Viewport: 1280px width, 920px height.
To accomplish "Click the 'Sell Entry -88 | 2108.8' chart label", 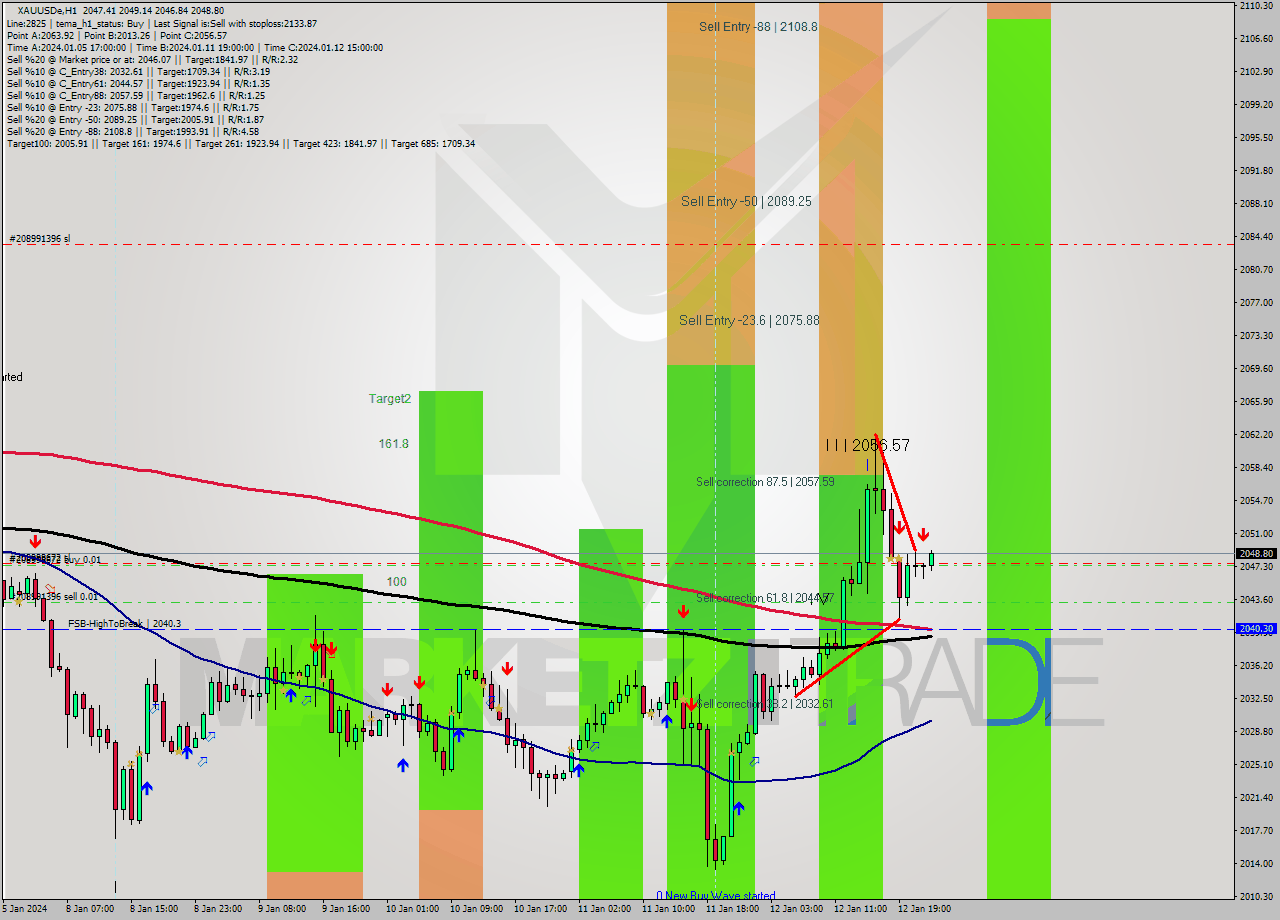I will (x=758, y=27).
